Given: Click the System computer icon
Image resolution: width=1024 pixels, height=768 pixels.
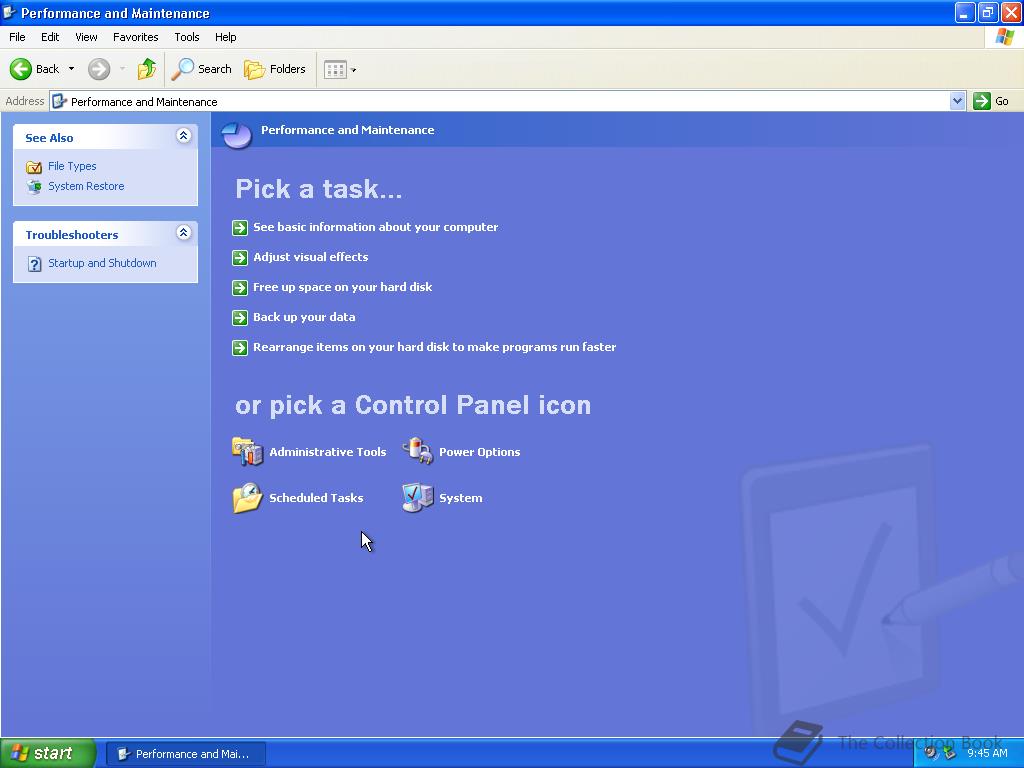Looking at the screenshot, I should click(417, 498).
